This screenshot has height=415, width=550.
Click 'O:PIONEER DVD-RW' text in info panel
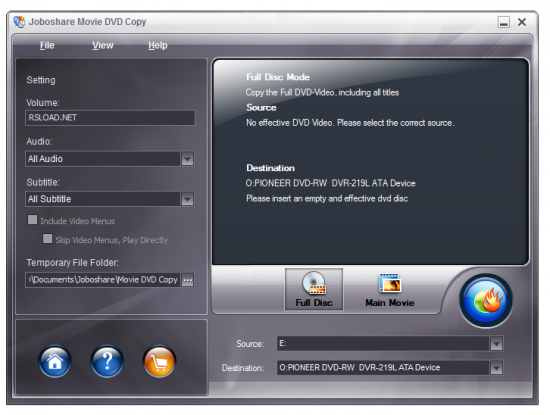click(x=330, y=183)
